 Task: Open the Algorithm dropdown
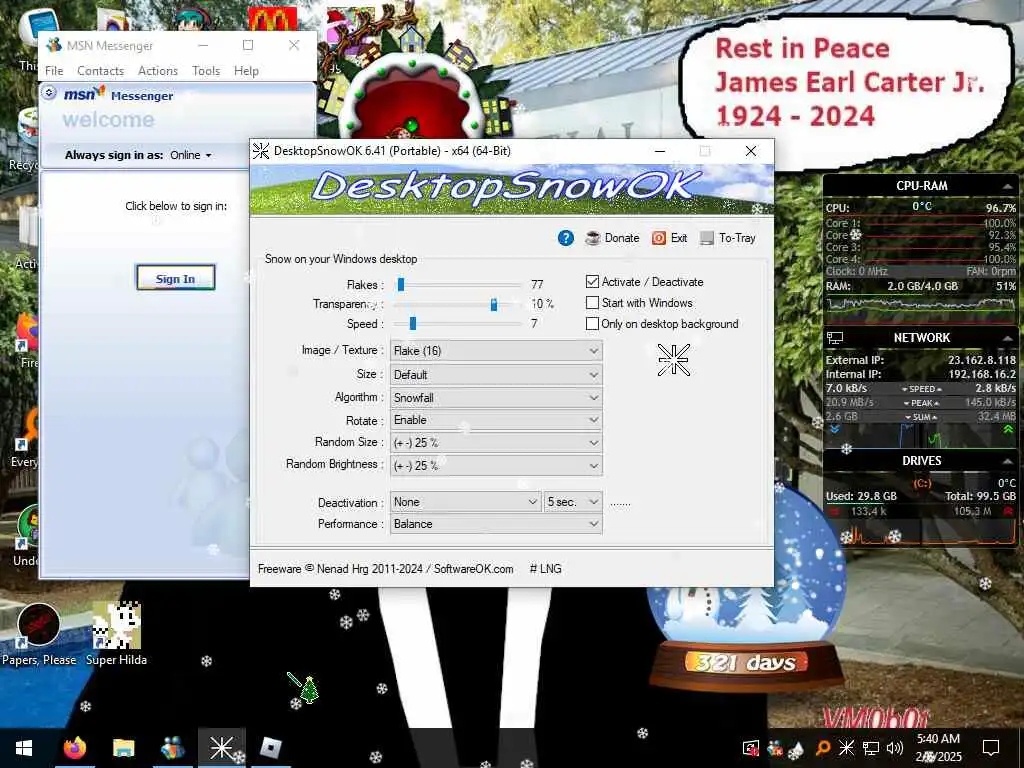(x=496, y=398)
